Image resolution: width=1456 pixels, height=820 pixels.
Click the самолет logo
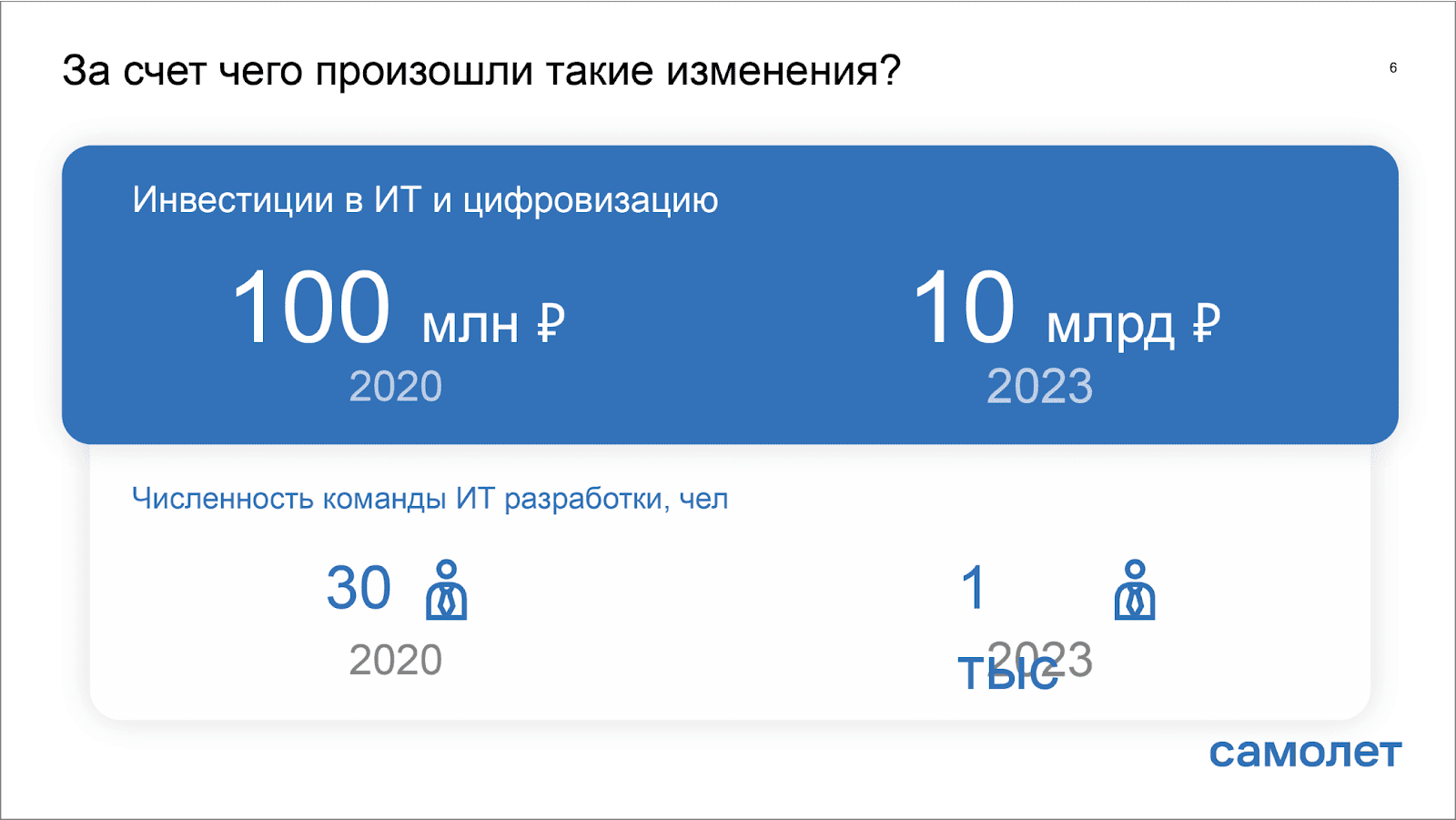[x=1305, y=752]
